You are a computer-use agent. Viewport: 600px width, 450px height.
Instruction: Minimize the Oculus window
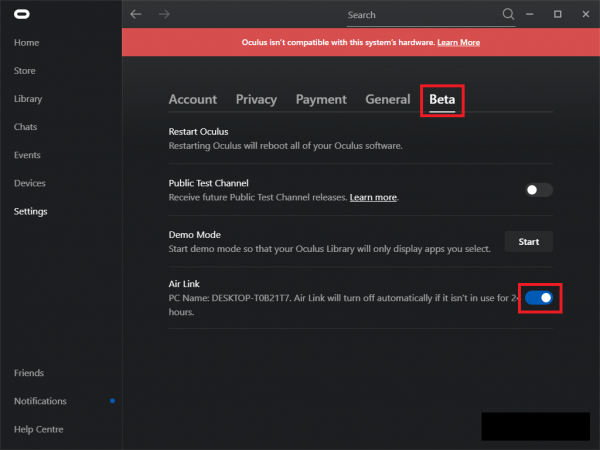pos(532,14)
